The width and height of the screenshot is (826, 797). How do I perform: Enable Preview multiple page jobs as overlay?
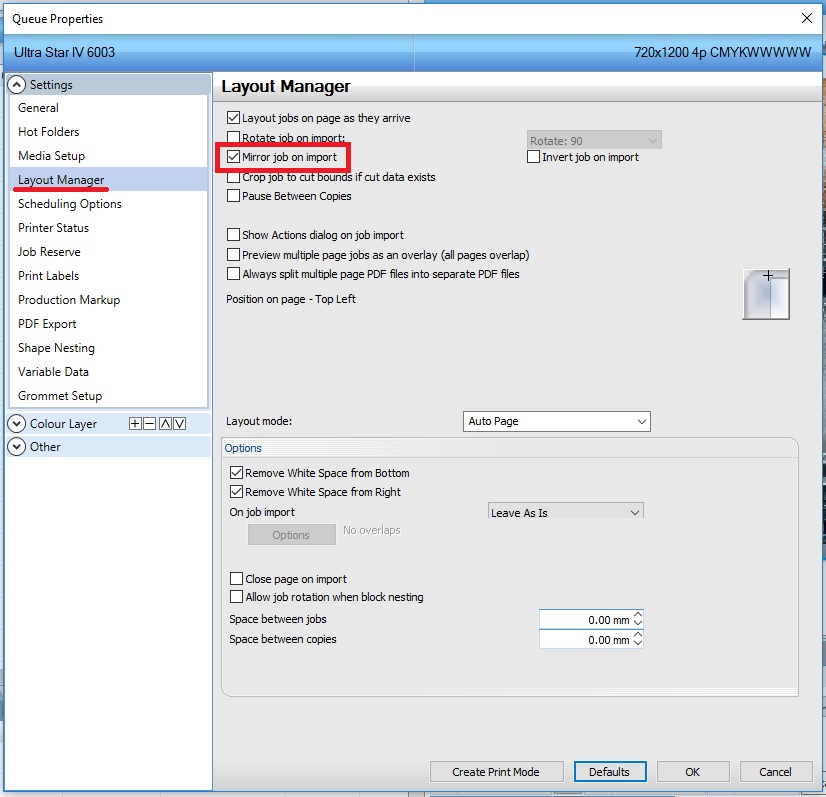pos(233,254)
